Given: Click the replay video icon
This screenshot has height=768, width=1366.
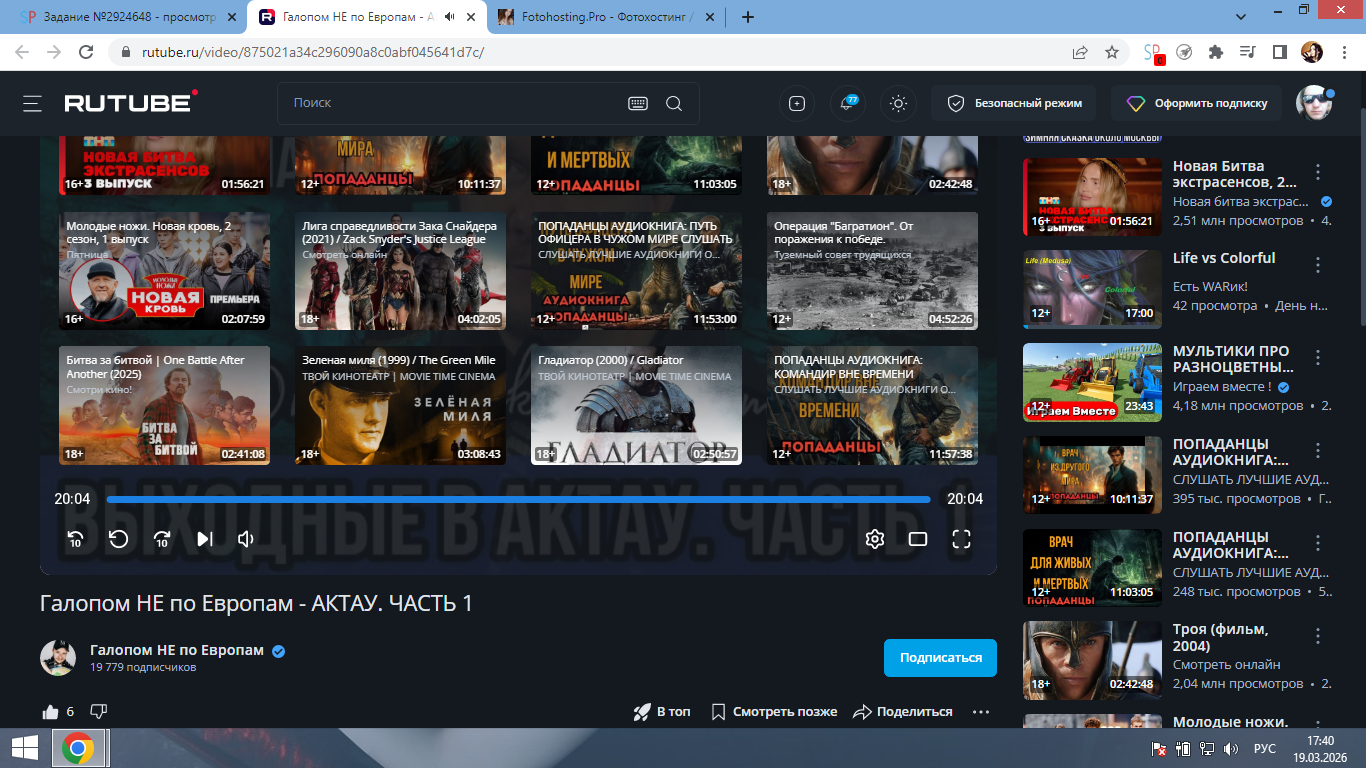Looking at the screenshot, I should [118, 540].
